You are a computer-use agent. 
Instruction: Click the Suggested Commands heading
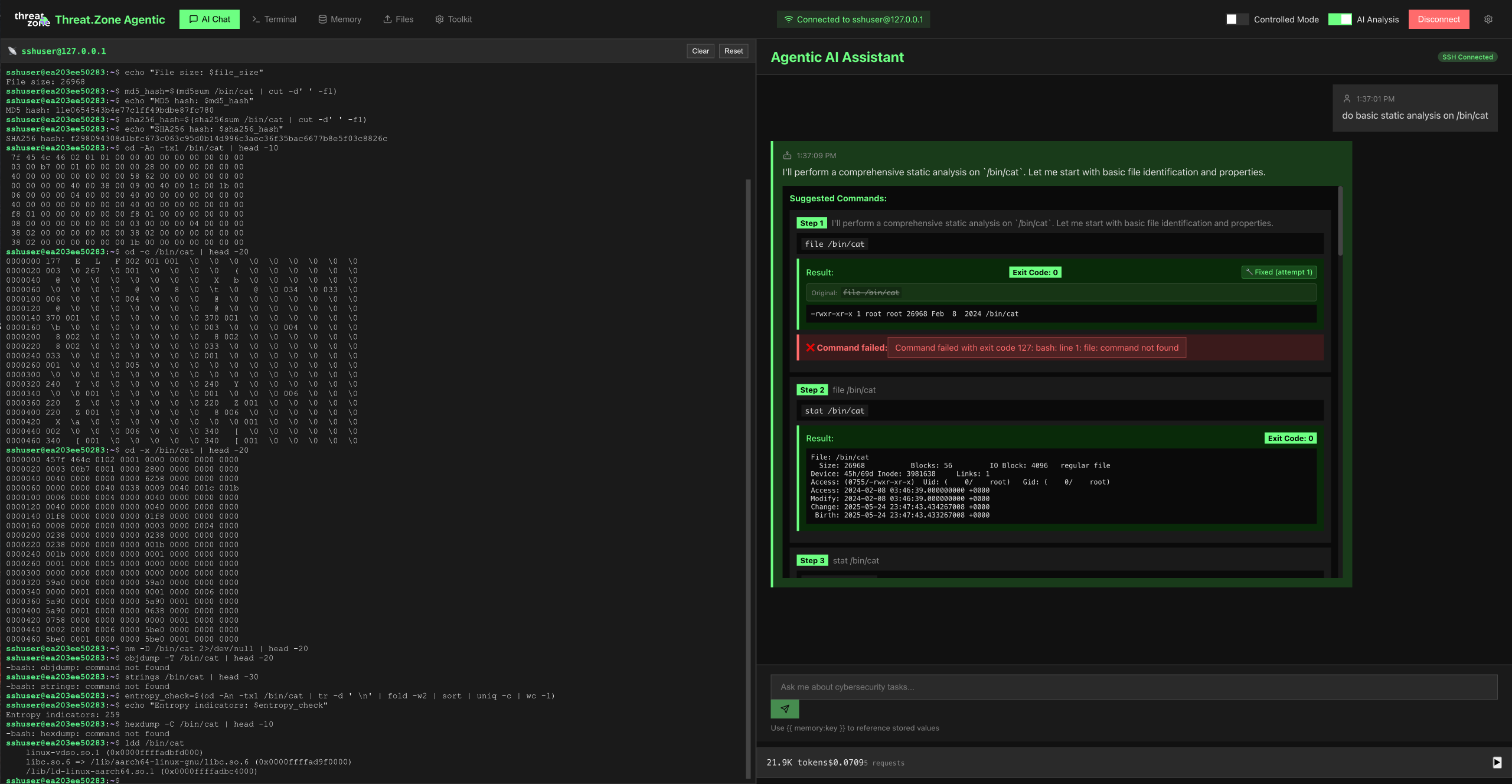(x=838, y=198)
